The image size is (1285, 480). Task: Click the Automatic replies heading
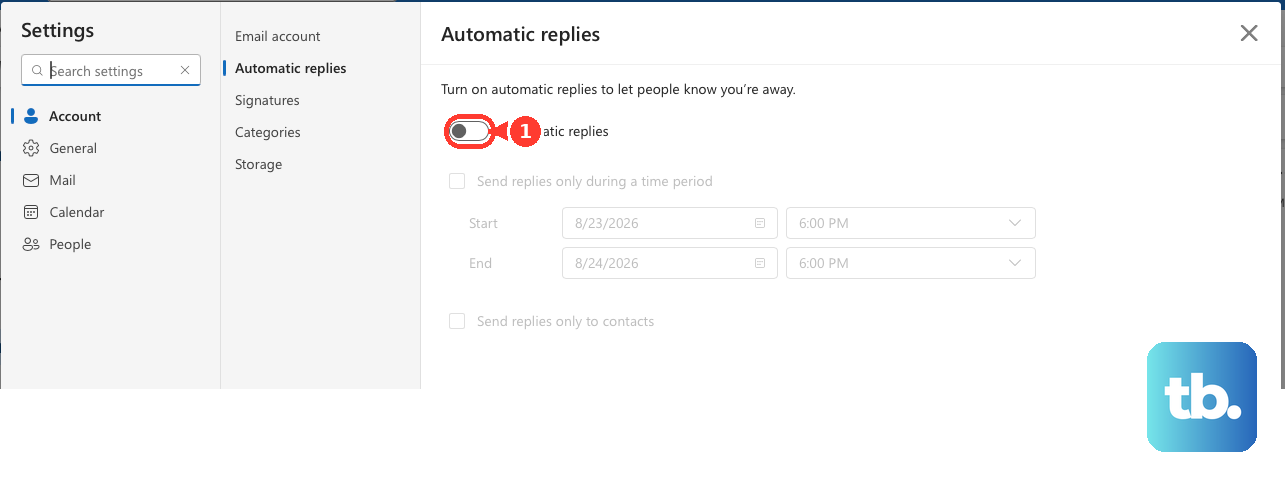tap(521, 34)
